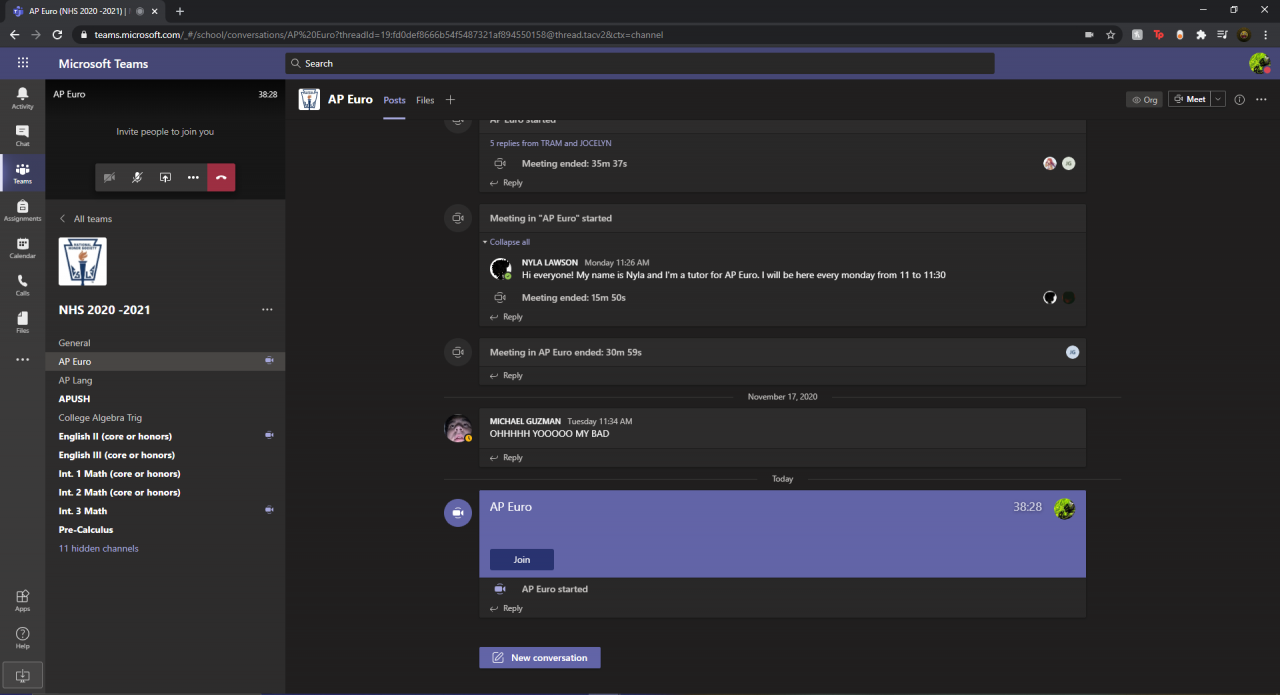The height and width of the screenshot is (695, 1280).
Task: Open channel more options ellipsis
Action: pyautogui.click(x=1261, y=99)
